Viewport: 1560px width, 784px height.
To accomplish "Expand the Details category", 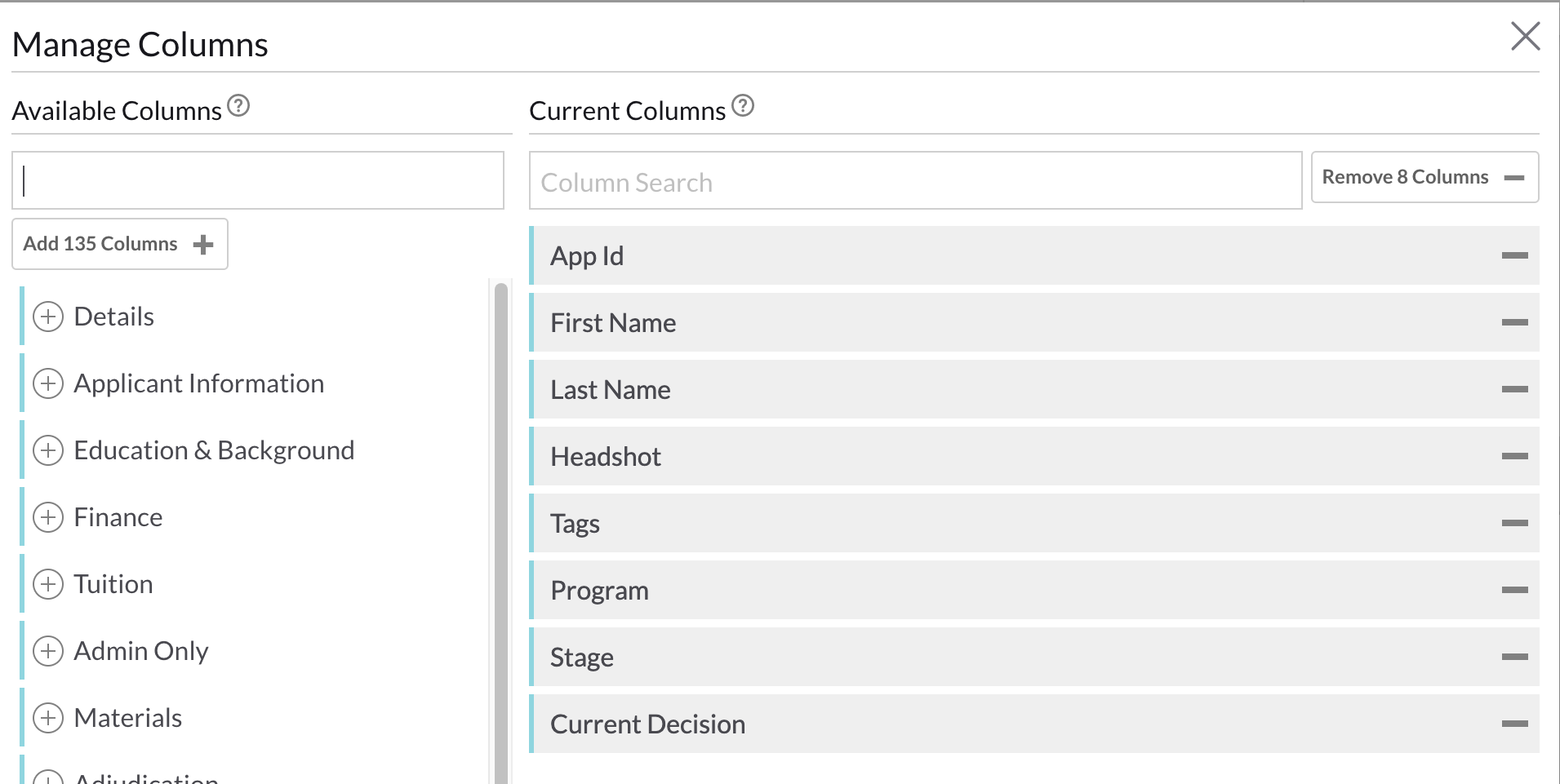I will 50,317.
